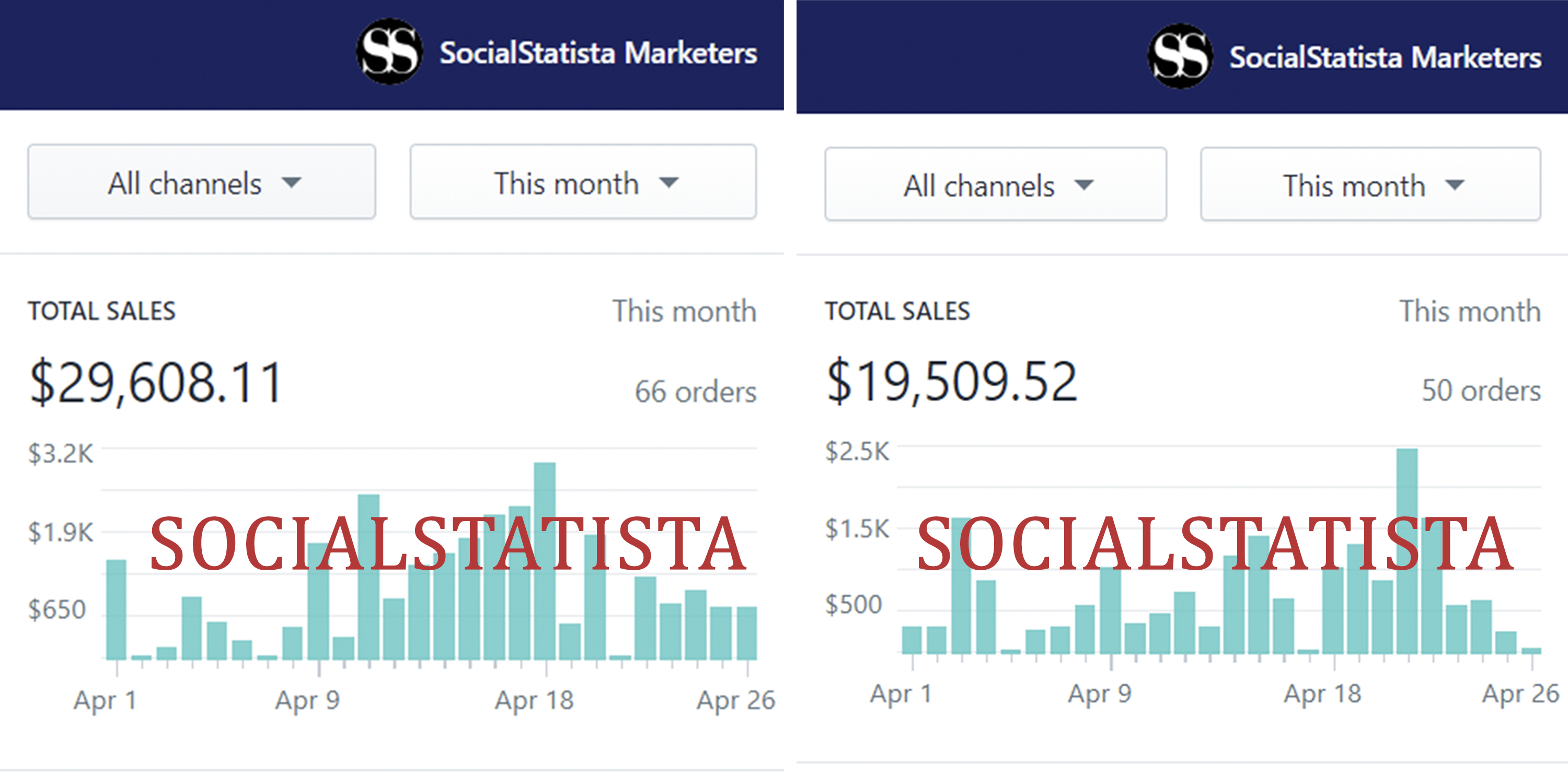Click Apr 9 axis label in the 50-orders chart
The width and height of the screenshot is (1568, 784).
[1099, 693]
